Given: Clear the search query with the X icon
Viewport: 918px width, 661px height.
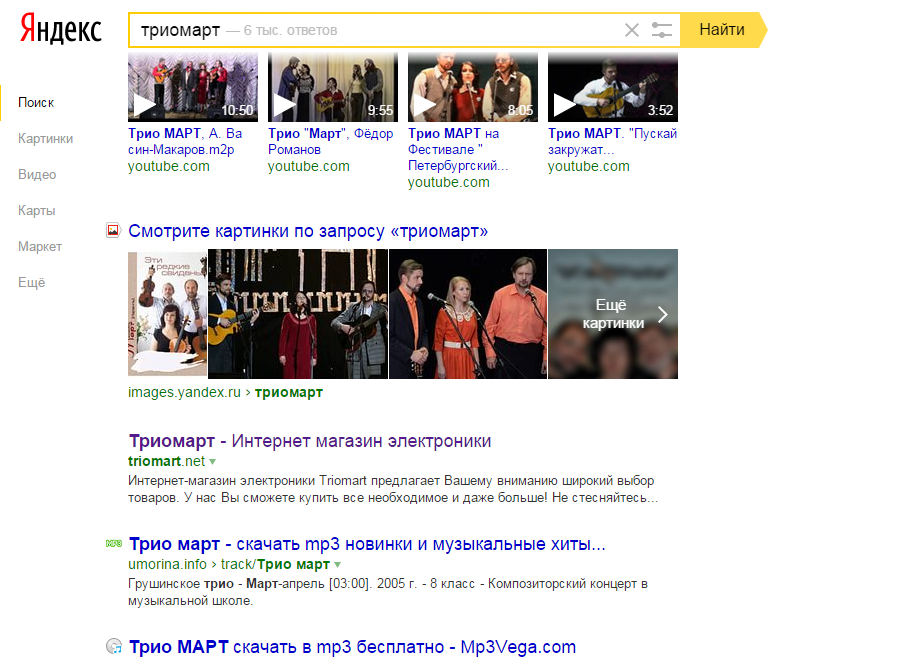Looking at the screenshot, I should [x=632, y=30].
